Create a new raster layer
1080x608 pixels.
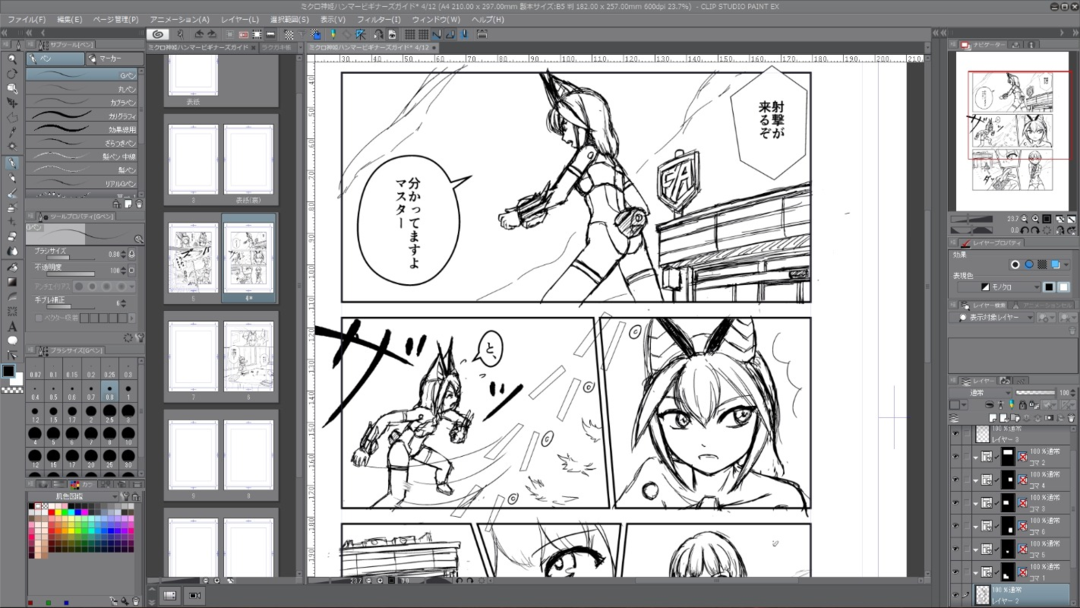click(993, 418)
